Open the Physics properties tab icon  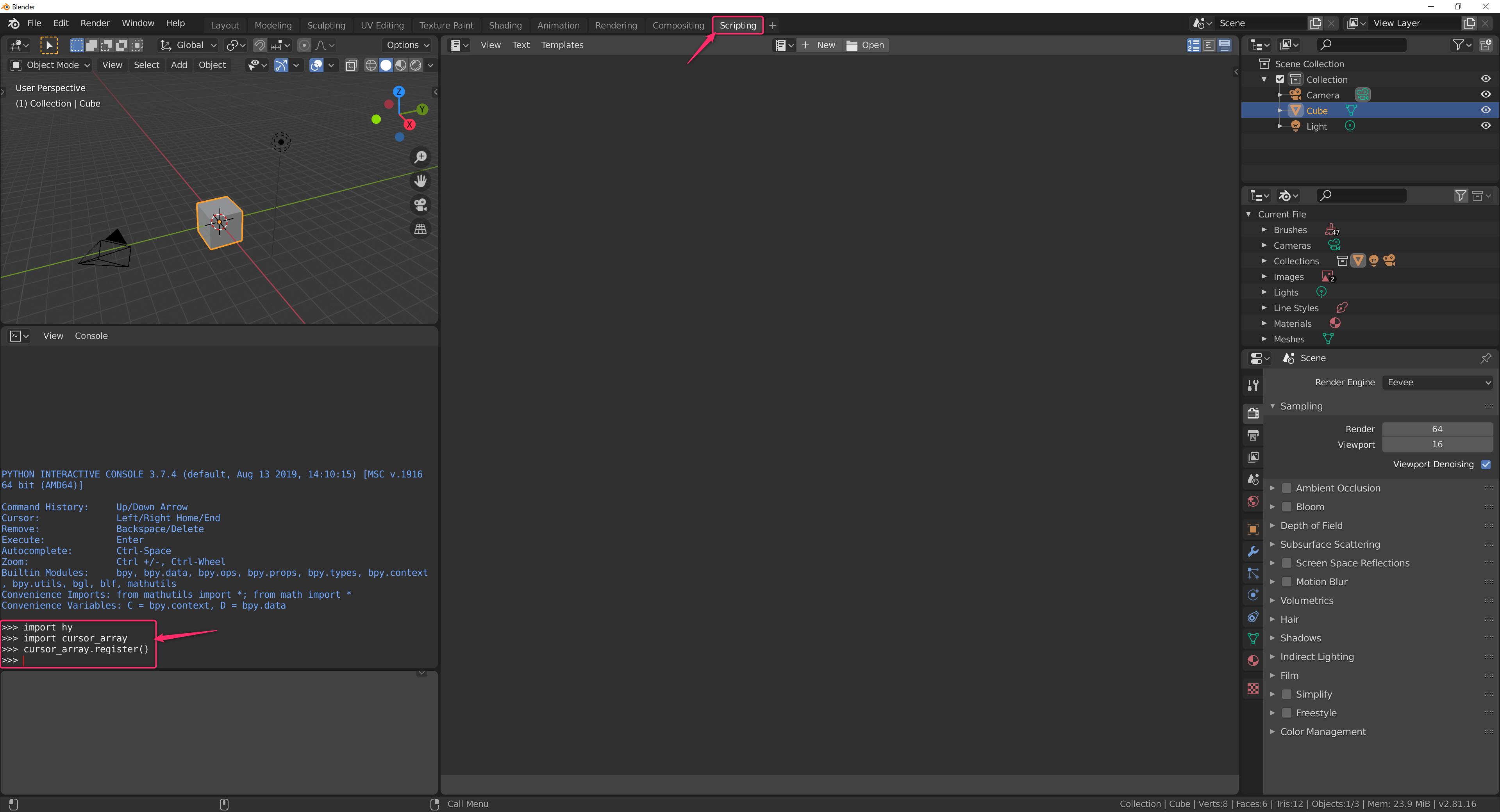[x=1253, y=595]
